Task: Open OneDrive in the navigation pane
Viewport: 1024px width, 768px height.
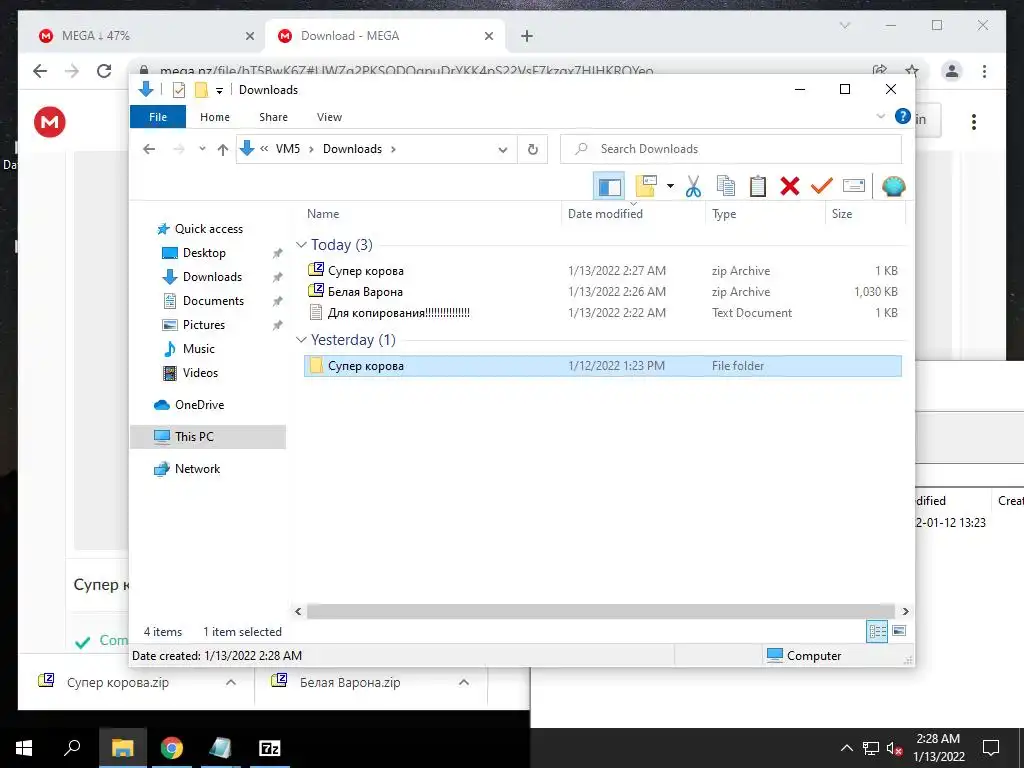Action: coord(199,405)
